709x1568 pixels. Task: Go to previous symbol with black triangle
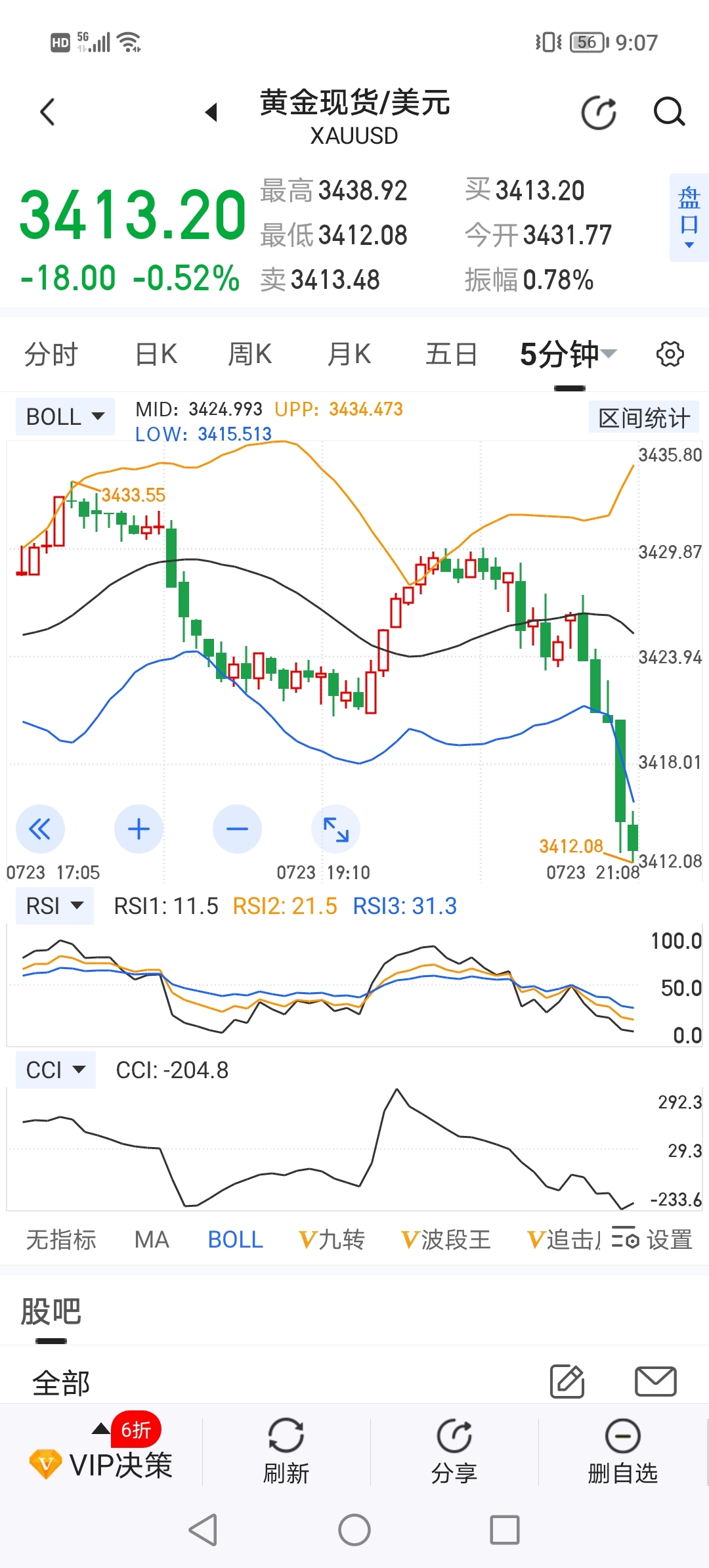point(211,112)
